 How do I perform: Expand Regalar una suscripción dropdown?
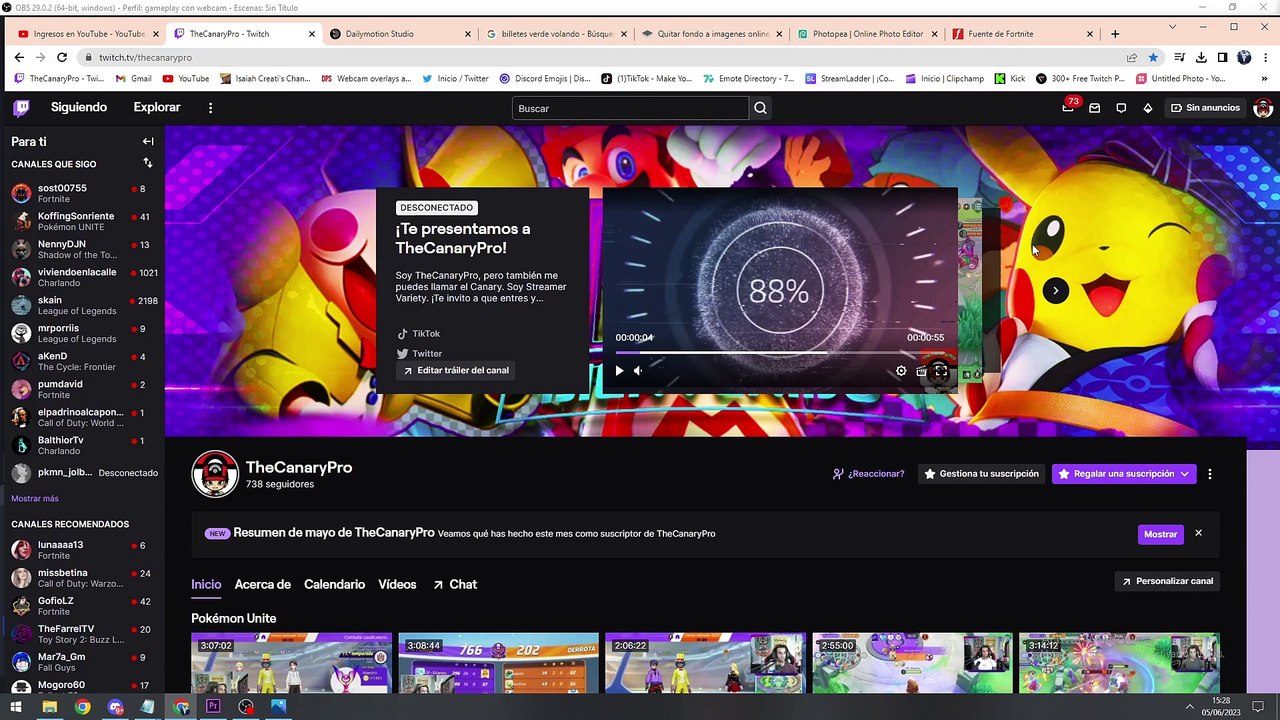[x=1184, y=474]
